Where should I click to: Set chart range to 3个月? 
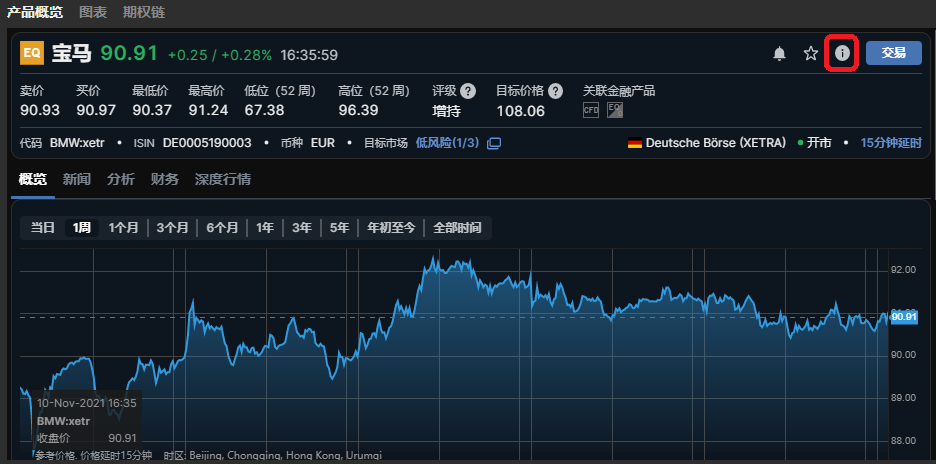(x=173, y=228)
